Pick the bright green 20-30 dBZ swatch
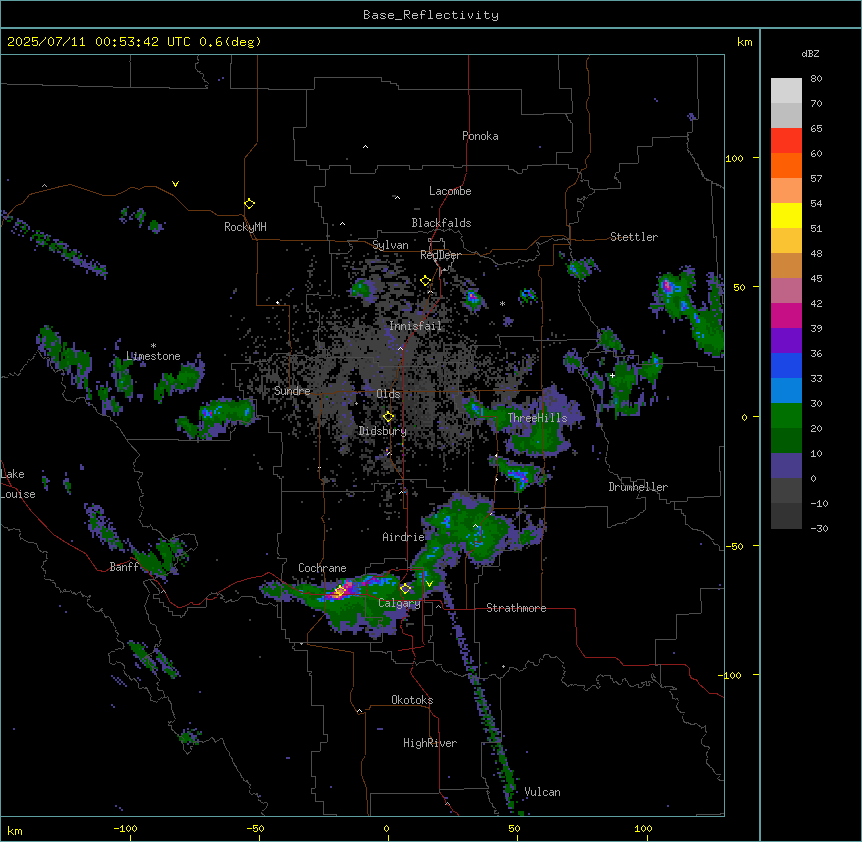The width and height of the screenshot is (862, 842). [786, 416]
